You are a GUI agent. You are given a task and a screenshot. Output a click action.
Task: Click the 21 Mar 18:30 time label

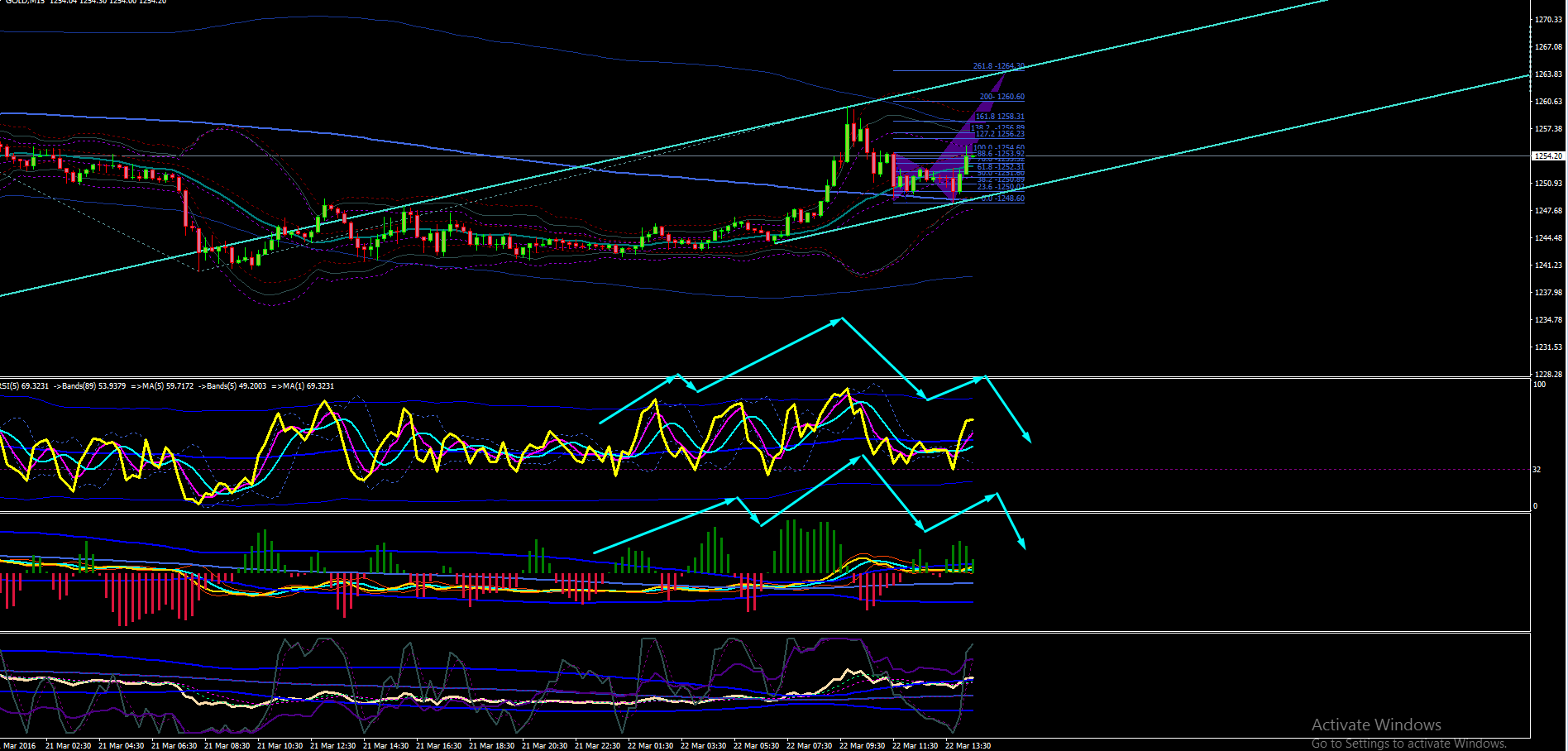(x=492, y=746)
